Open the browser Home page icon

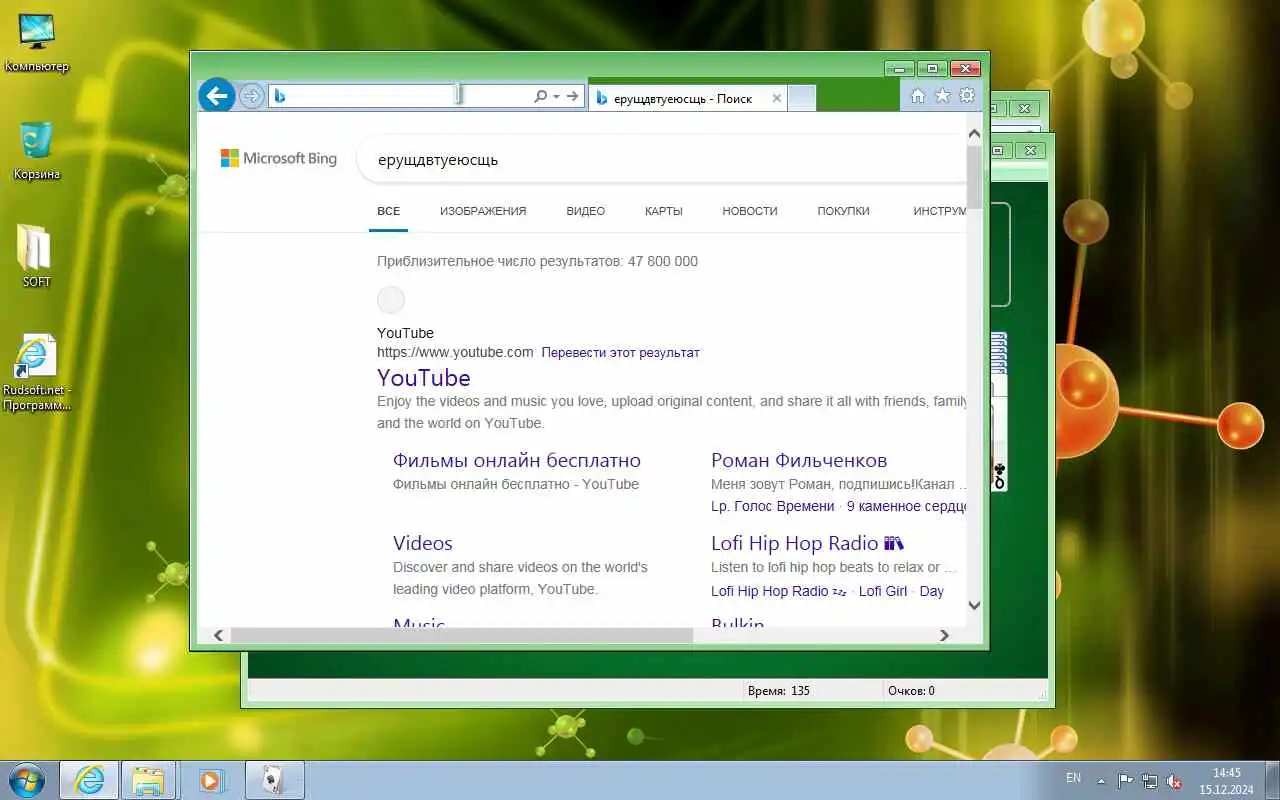[918, 96]
